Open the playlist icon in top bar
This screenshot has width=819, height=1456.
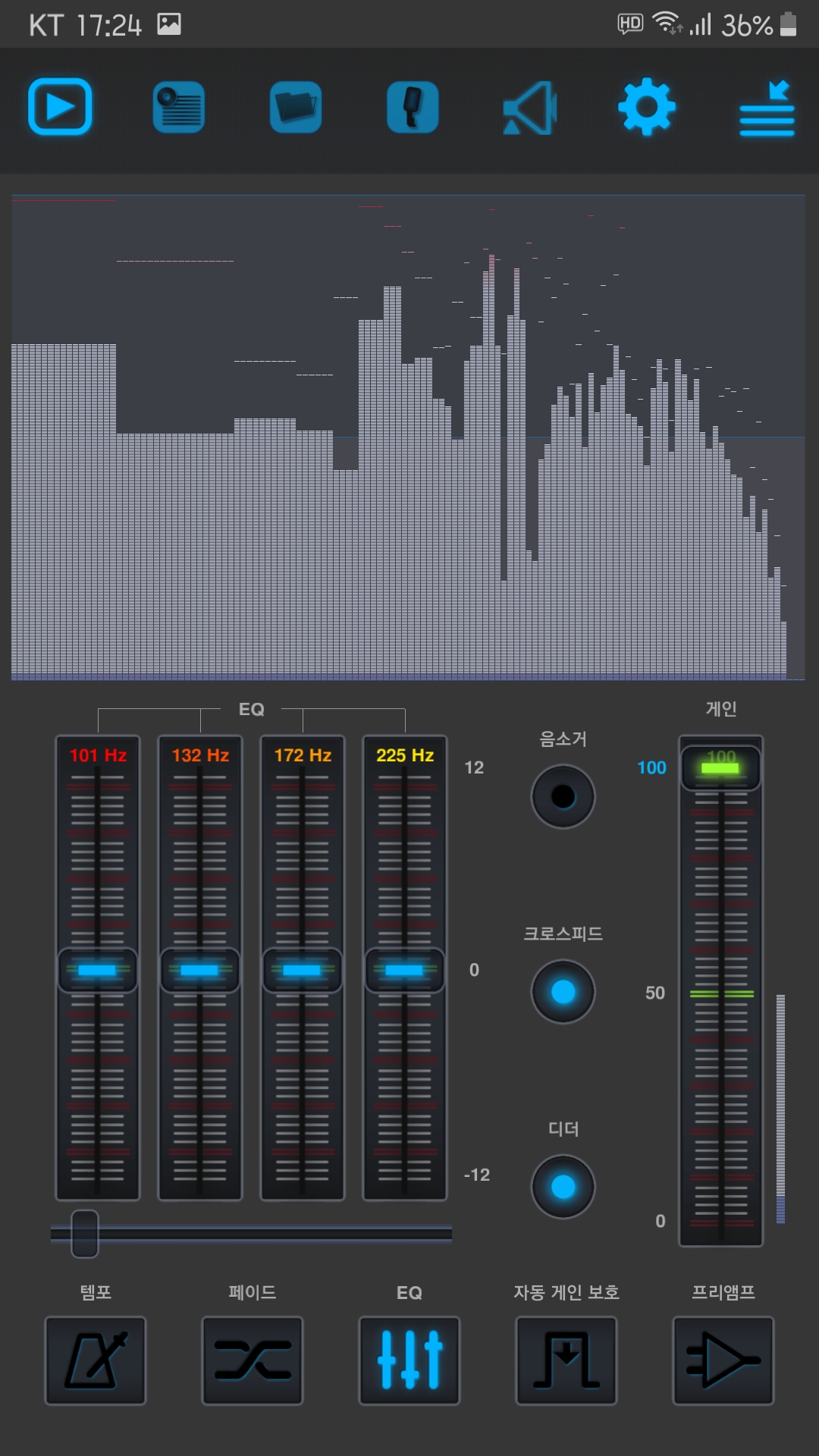click(178, 107)
